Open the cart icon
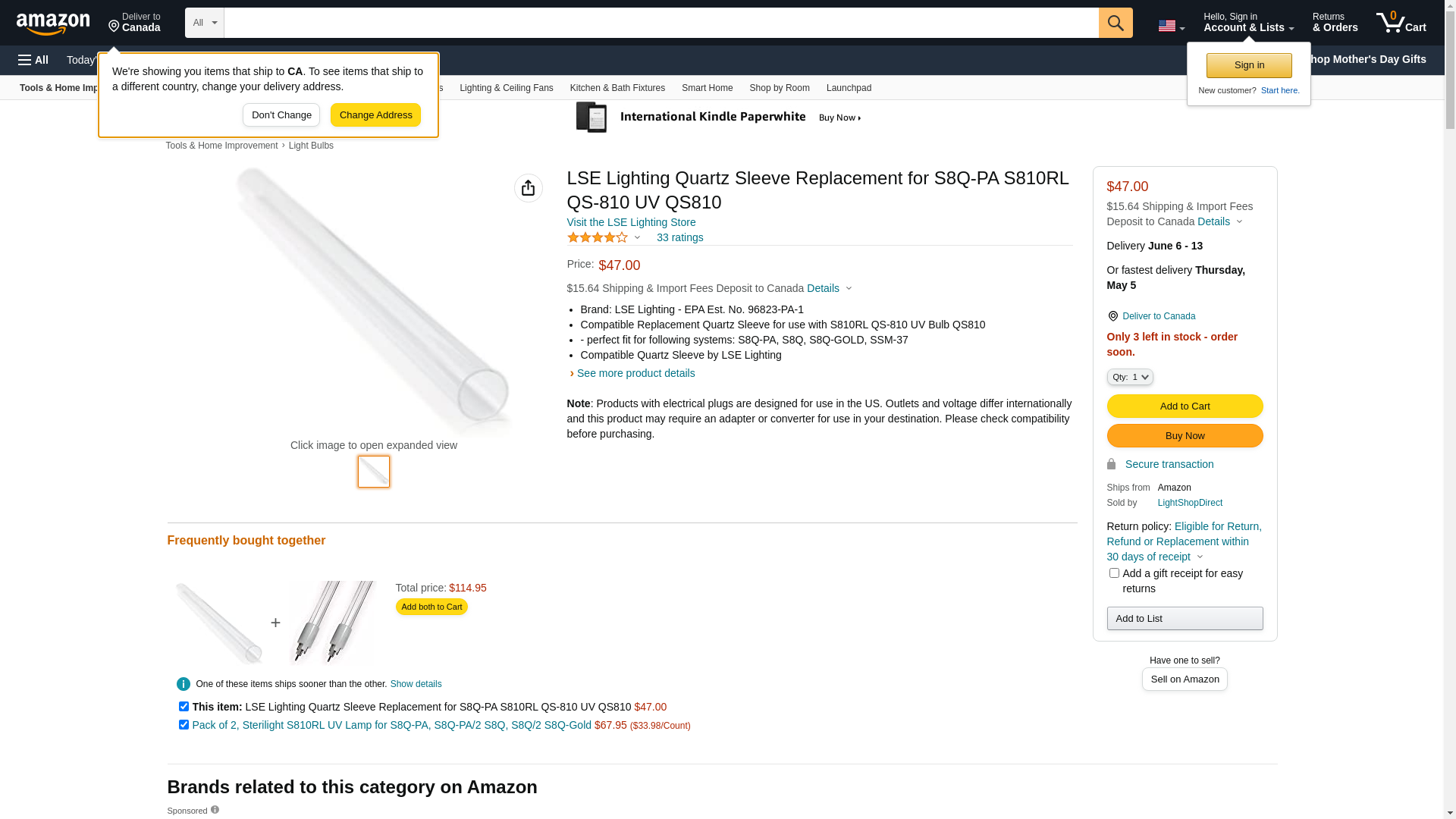The width and height of the screenshot is (1456, 819). (x=1401, y=23)
